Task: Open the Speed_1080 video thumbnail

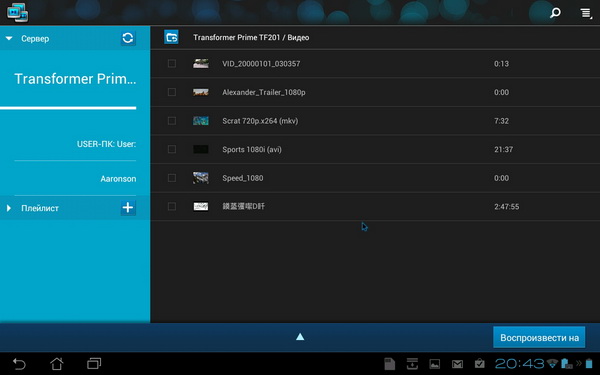Action: click(x=201, y=178)
